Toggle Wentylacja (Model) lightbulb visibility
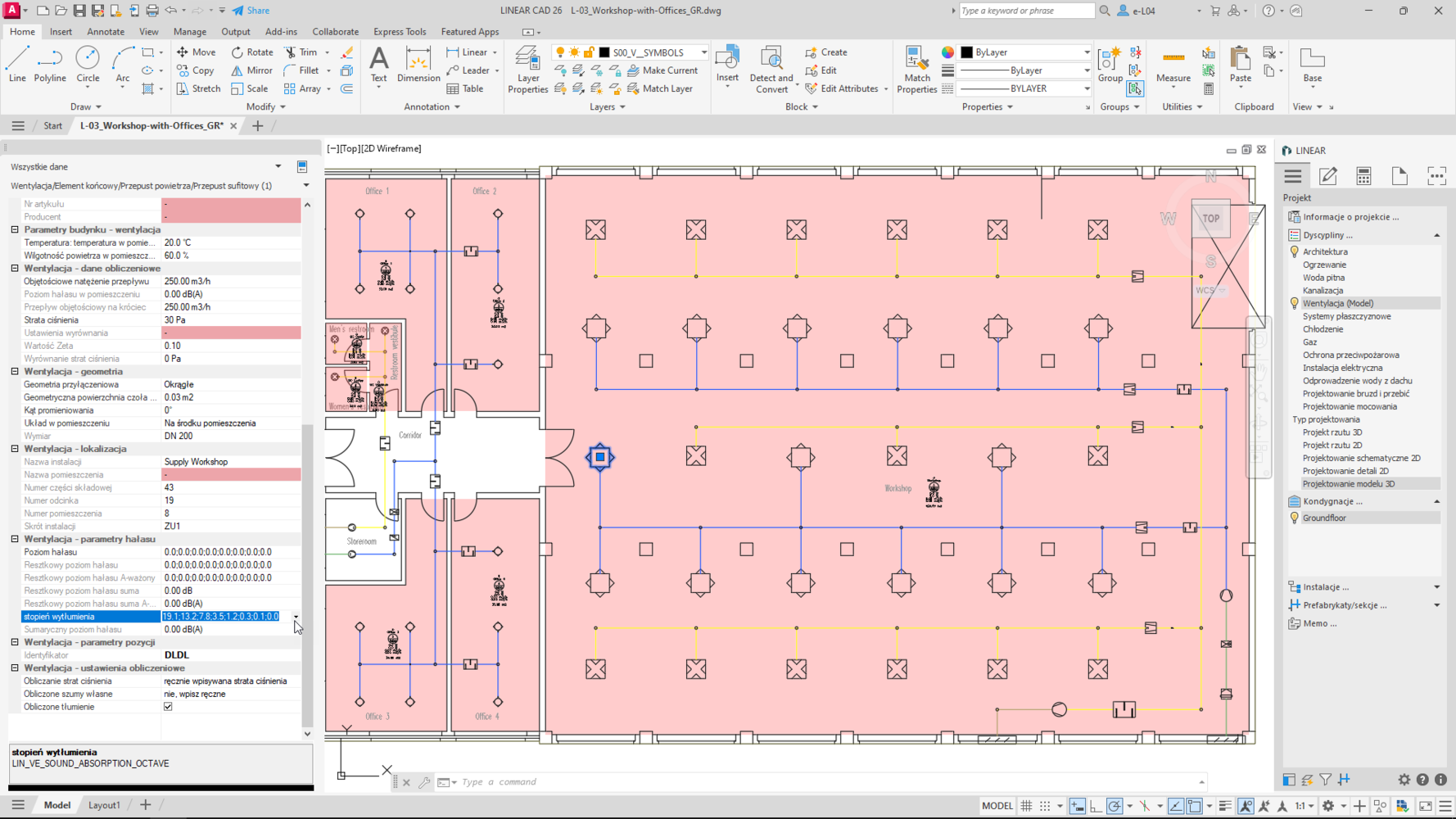Viewport: 1456px width, 819px height. pyautogui.click(x=1295, y=303)
